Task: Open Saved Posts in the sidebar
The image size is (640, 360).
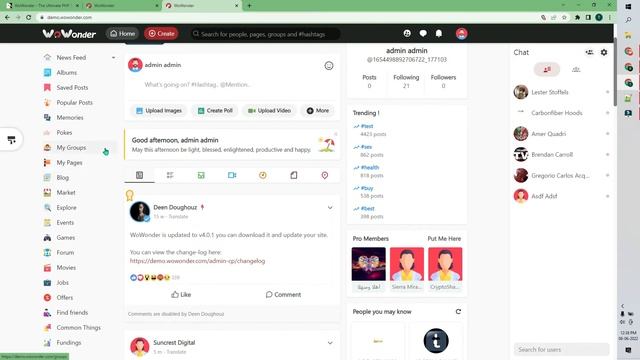Action: point(72,88)
